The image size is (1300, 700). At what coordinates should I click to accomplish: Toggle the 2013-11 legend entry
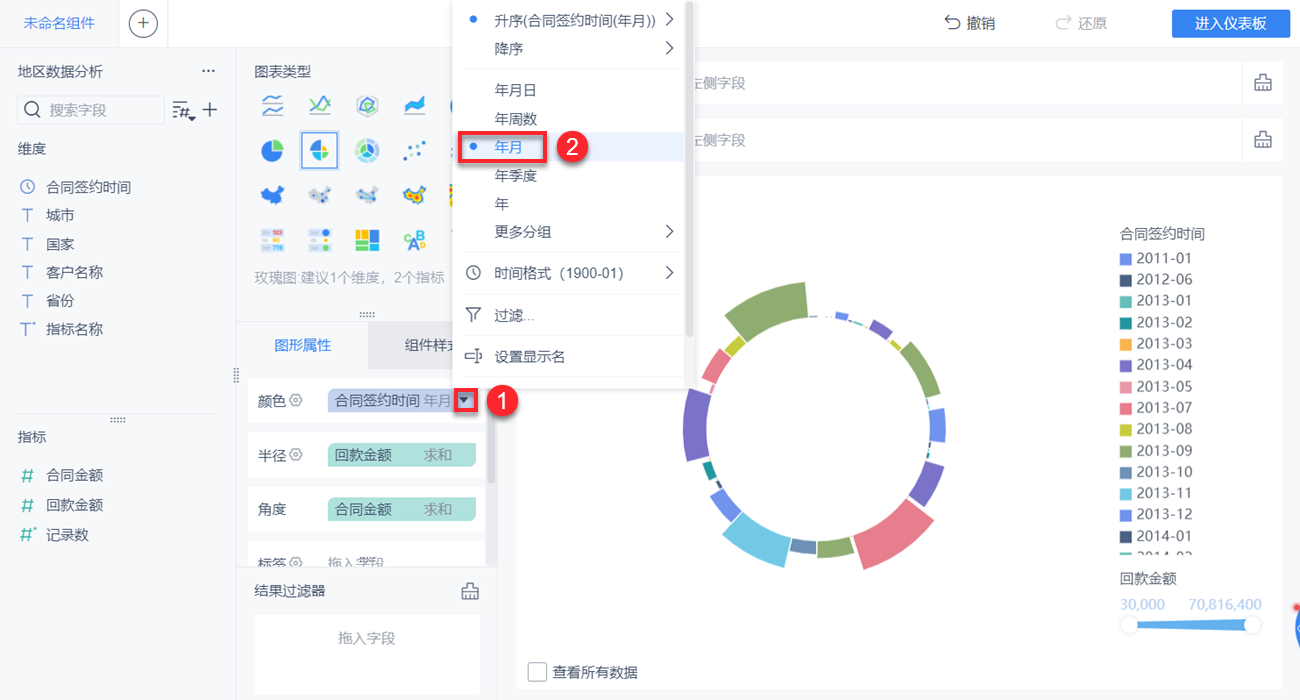click(x=1156, y=493)
